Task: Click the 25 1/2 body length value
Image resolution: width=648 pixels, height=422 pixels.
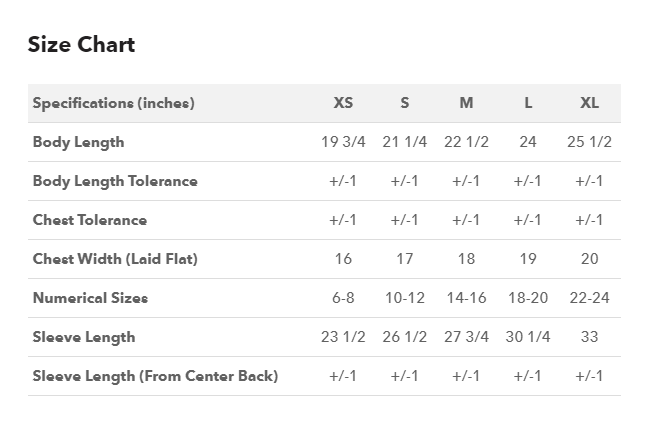Action: click(589, 142)
